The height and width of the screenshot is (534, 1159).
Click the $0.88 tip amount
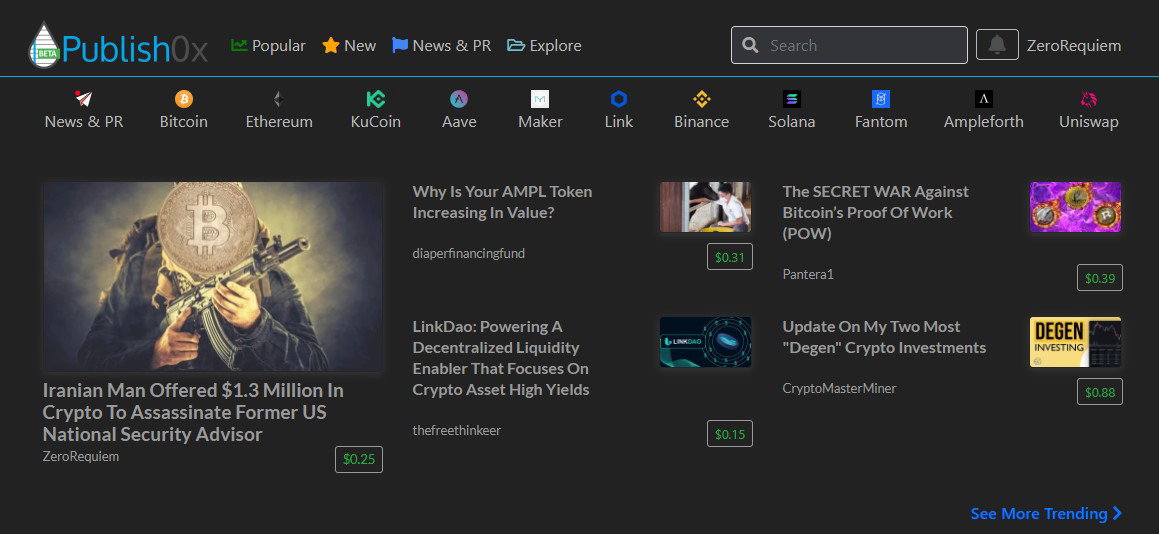[x=1100, y=391]
